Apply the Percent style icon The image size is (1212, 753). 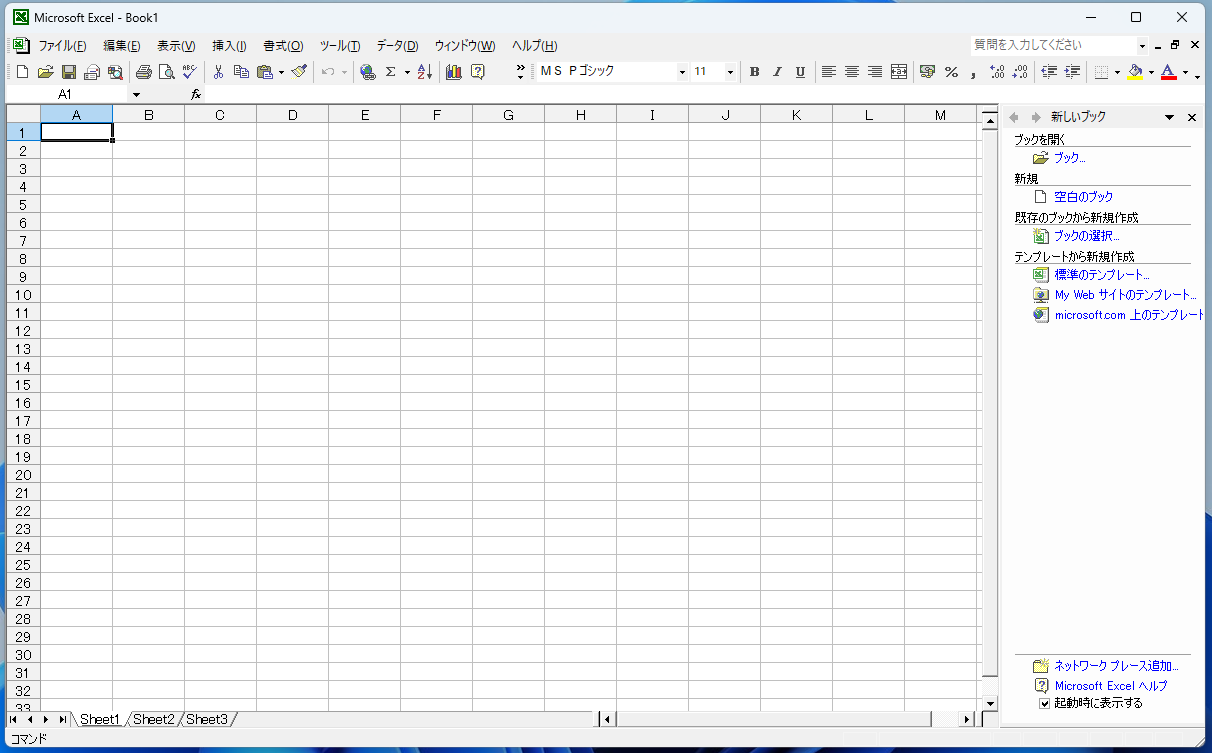click(951, 72)
